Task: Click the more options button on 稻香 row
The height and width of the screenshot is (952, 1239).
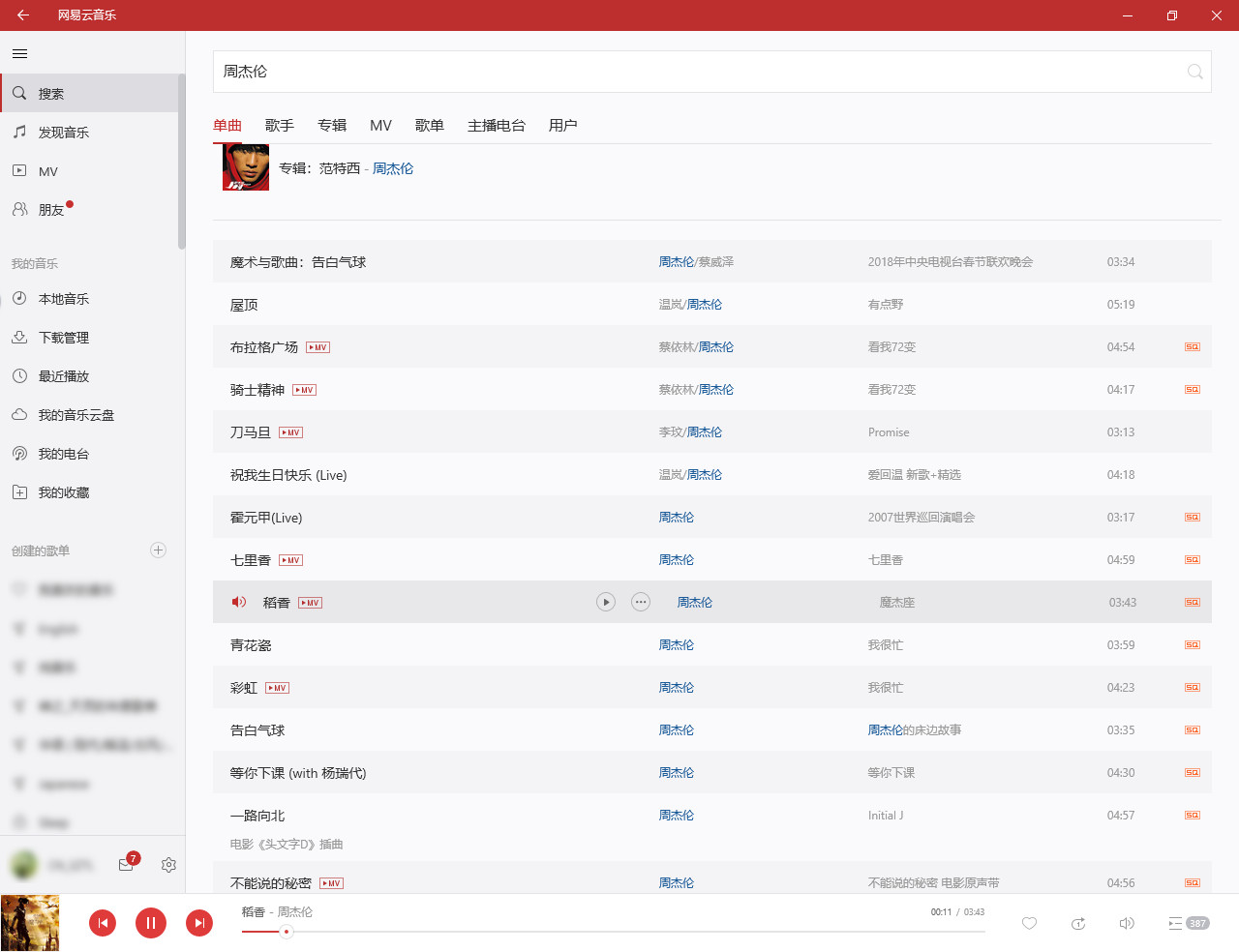Action: pos(641,603)
